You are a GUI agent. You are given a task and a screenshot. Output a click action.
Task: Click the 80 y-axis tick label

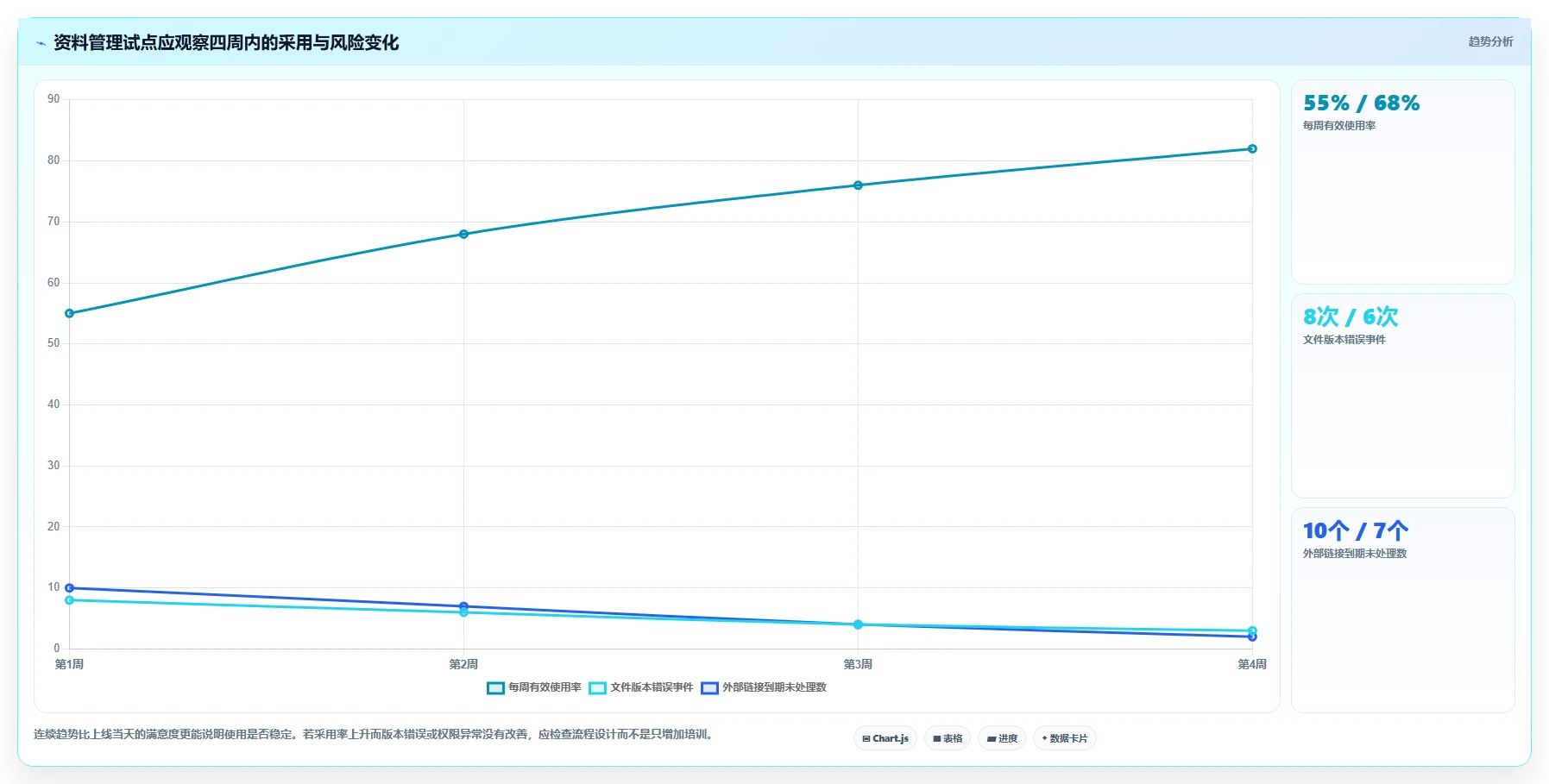pos(54,160)
